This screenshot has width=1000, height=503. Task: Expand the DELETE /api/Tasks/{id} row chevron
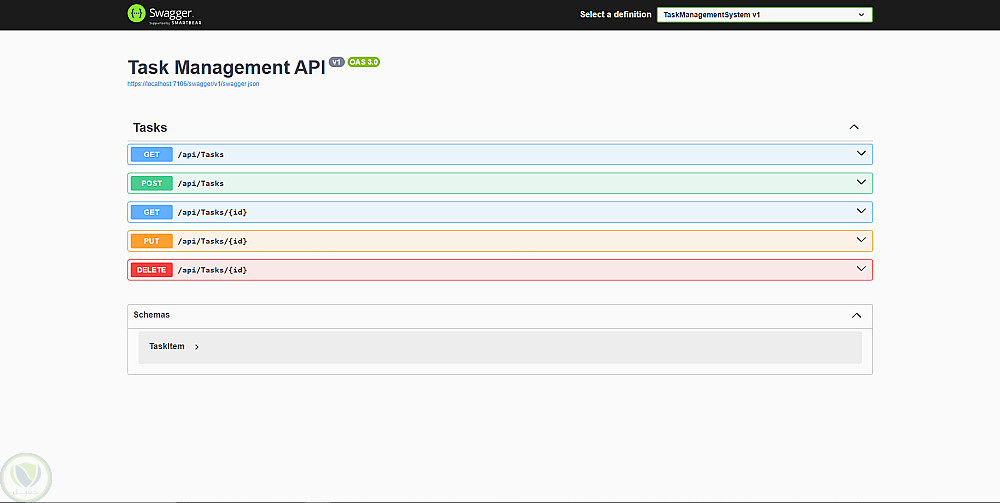861,269
